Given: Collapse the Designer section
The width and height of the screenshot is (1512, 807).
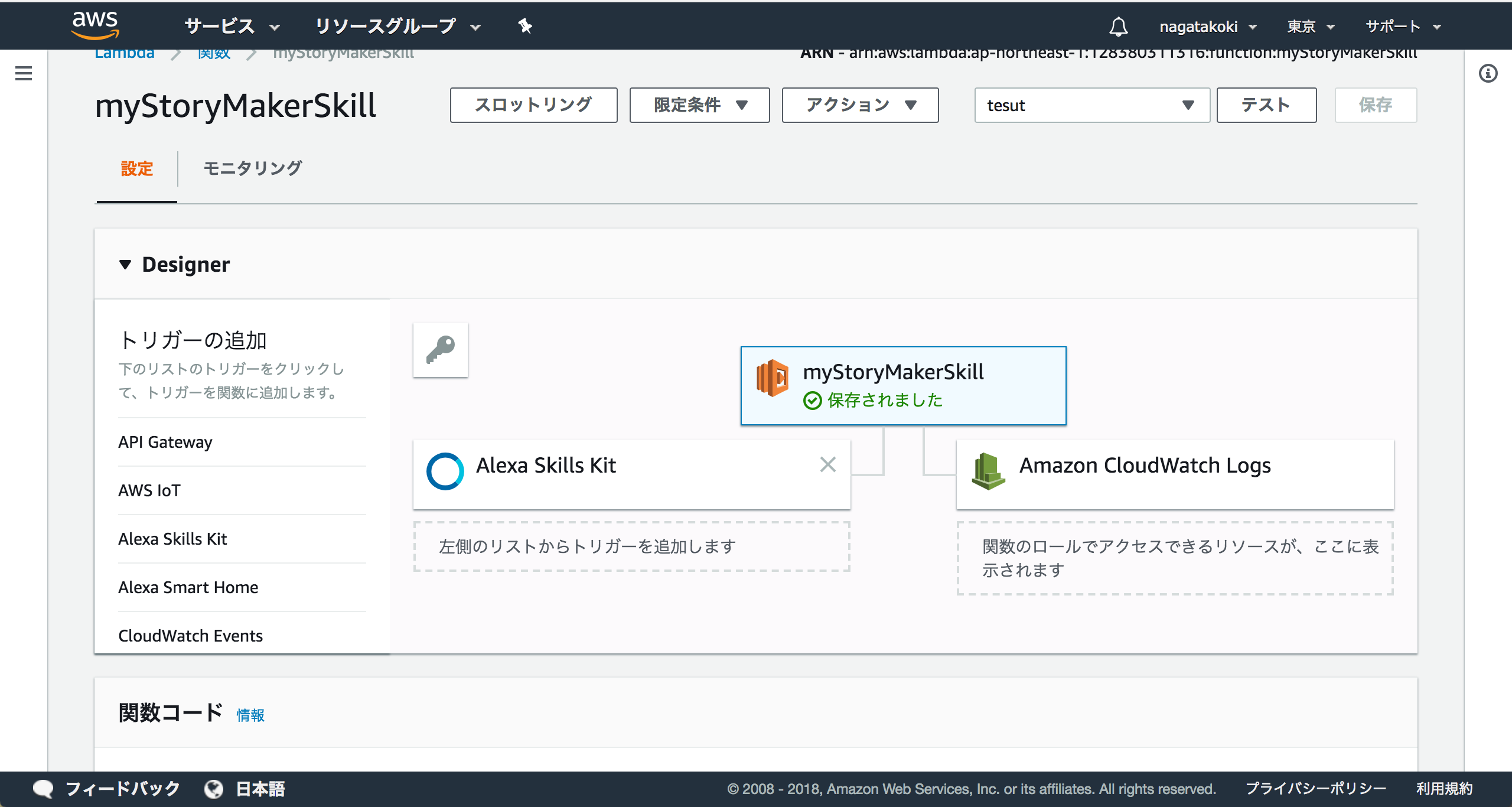Looking at the screenshot, I should [125, 265].
